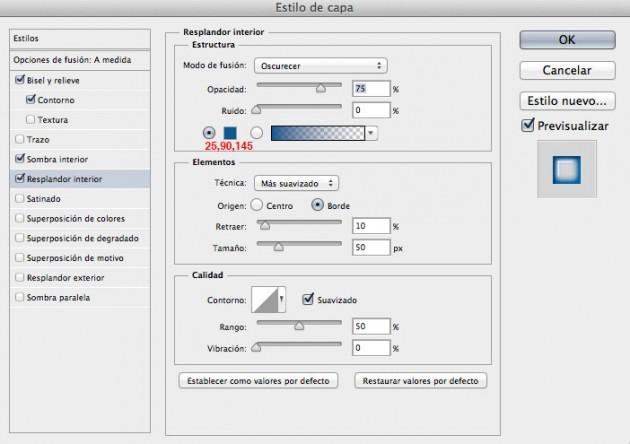This screenshot has height=444, width=630.
Task: Open the gradient picker dropdown arrow
Action: coord(371,133)
